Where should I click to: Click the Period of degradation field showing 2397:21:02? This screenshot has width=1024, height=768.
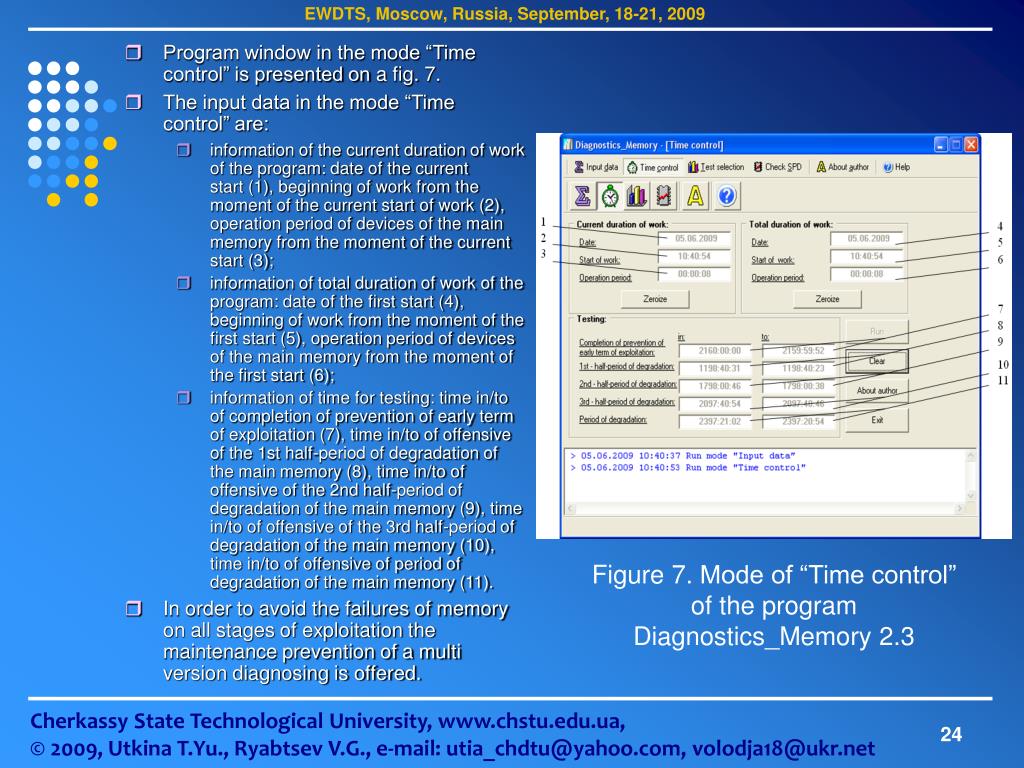715,421
